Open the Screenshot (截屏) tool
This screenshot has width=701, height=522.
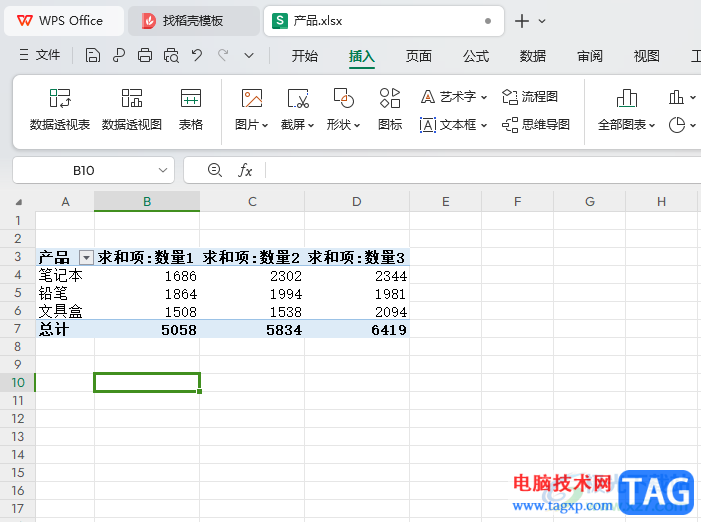click(x=298, y=110)
